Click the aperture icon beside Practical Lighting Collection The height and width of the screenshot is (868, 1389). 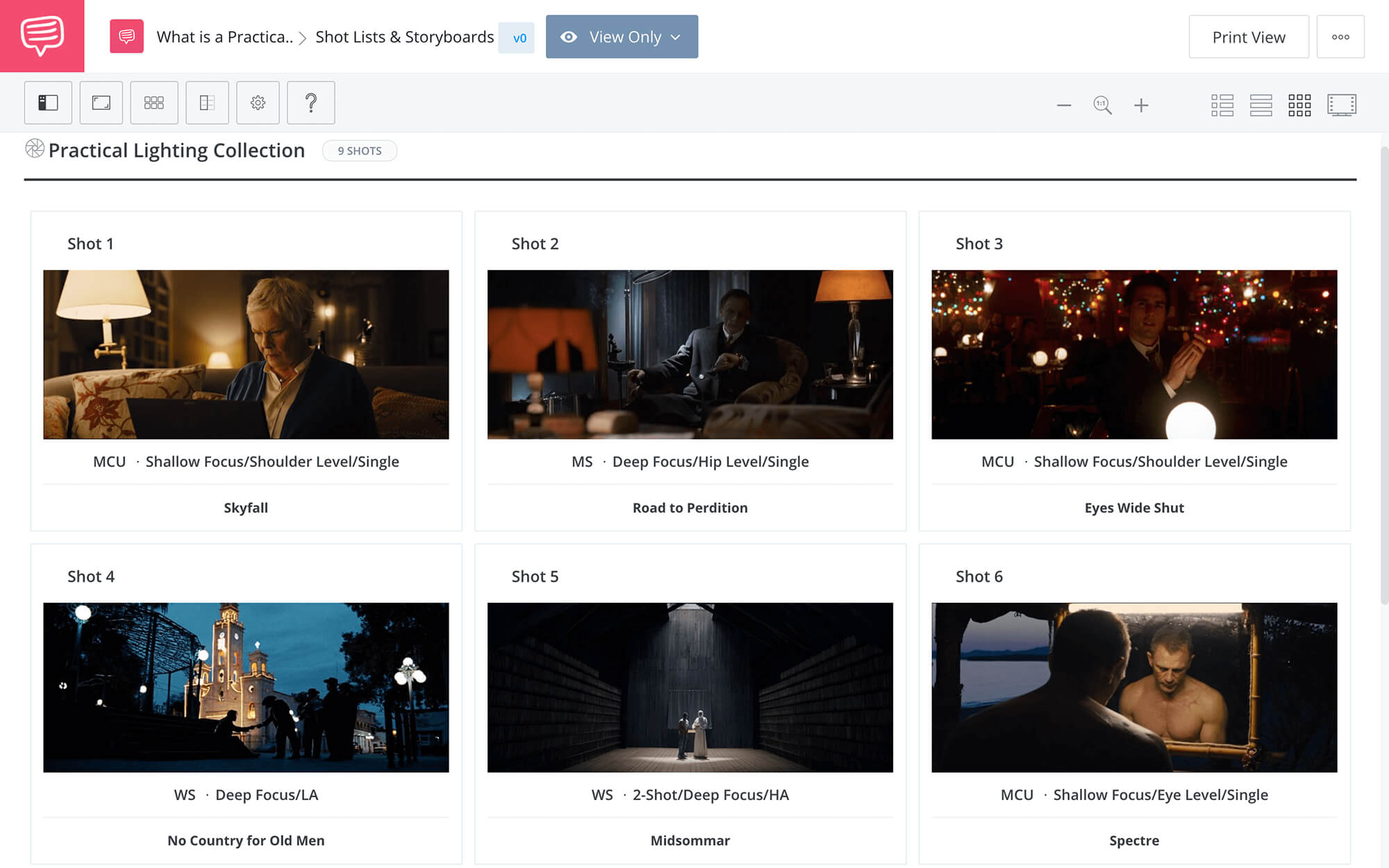(x=35, y=149)
